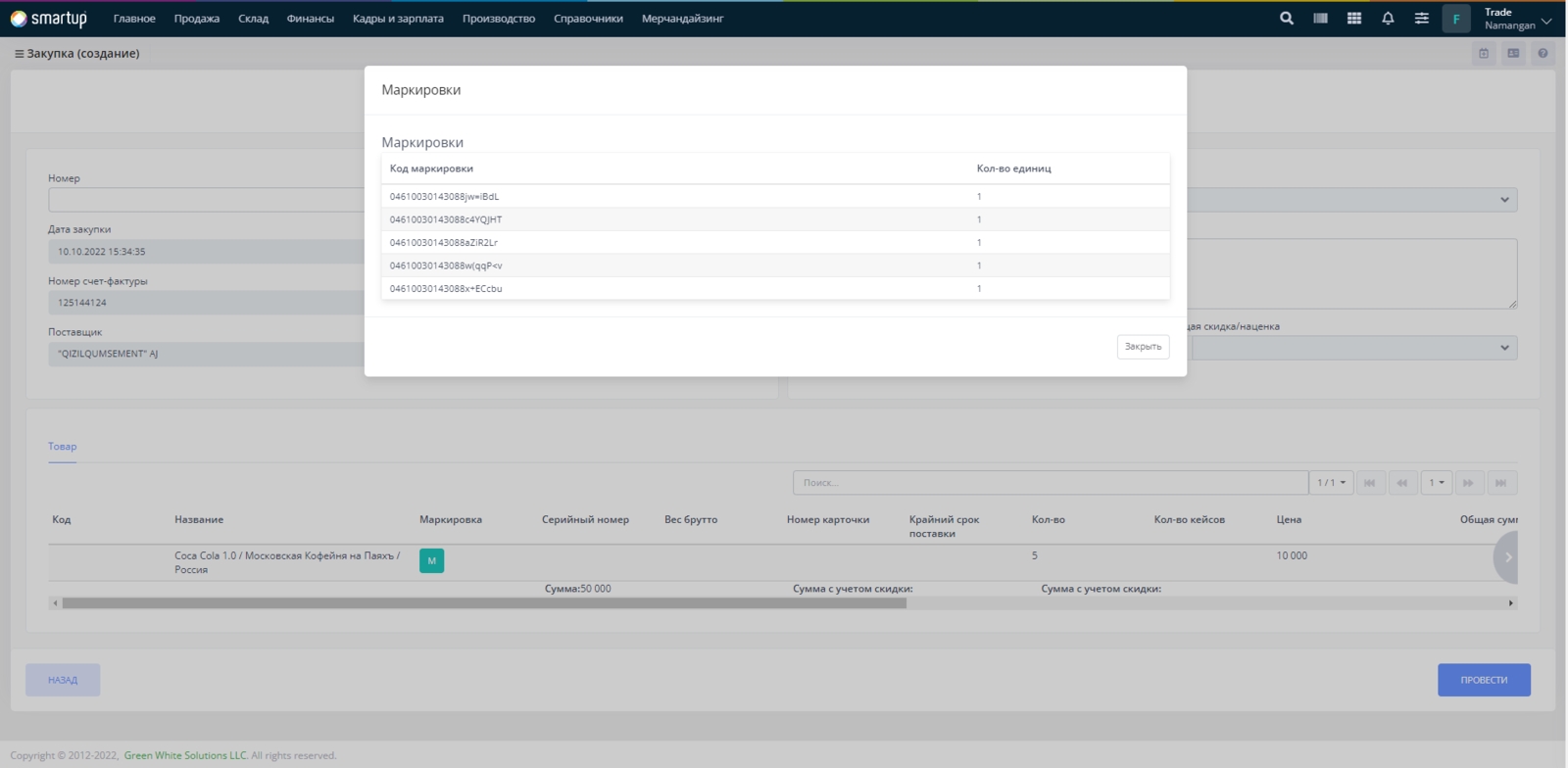The height and width of the screenshot is (768, 1568).
Task: Click the search magnifier icon in top bar
Action: (x=1287, y=18)
